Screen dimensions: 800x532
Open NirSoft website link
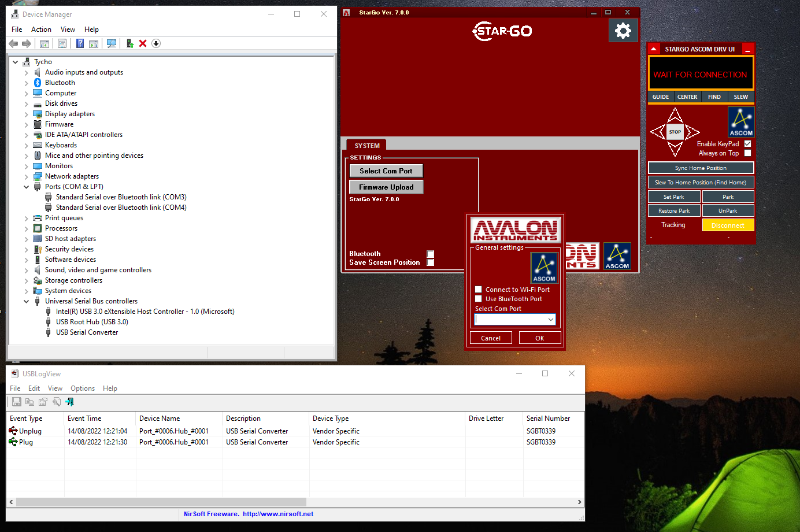coord(278,514)
